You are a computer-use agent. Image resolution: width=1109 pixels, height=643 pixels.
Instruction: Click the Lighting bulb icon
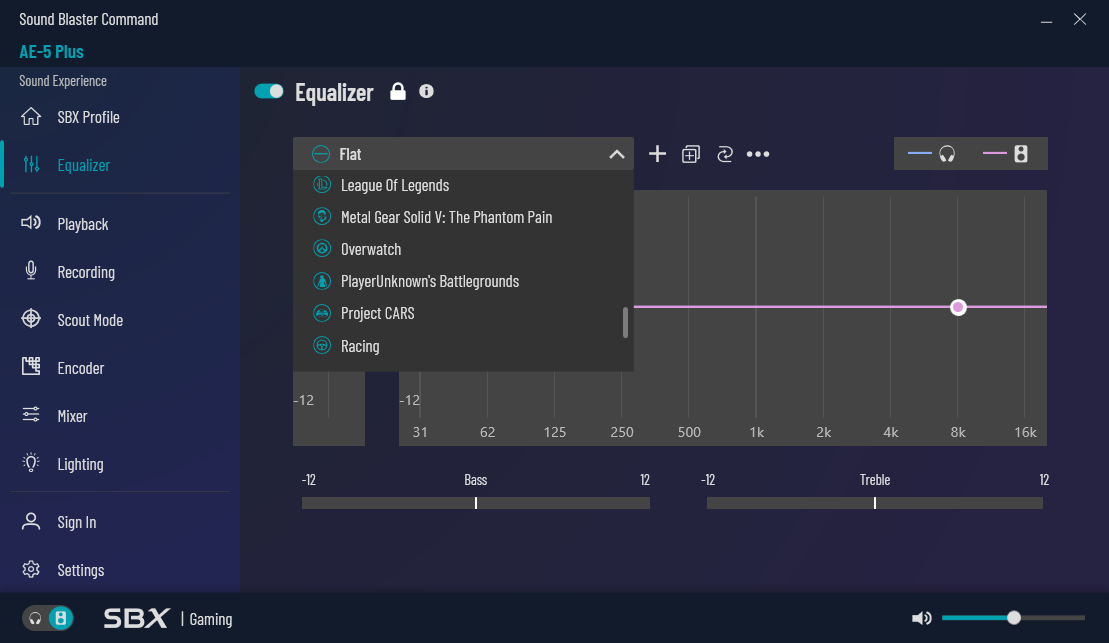tap(31, 463)
